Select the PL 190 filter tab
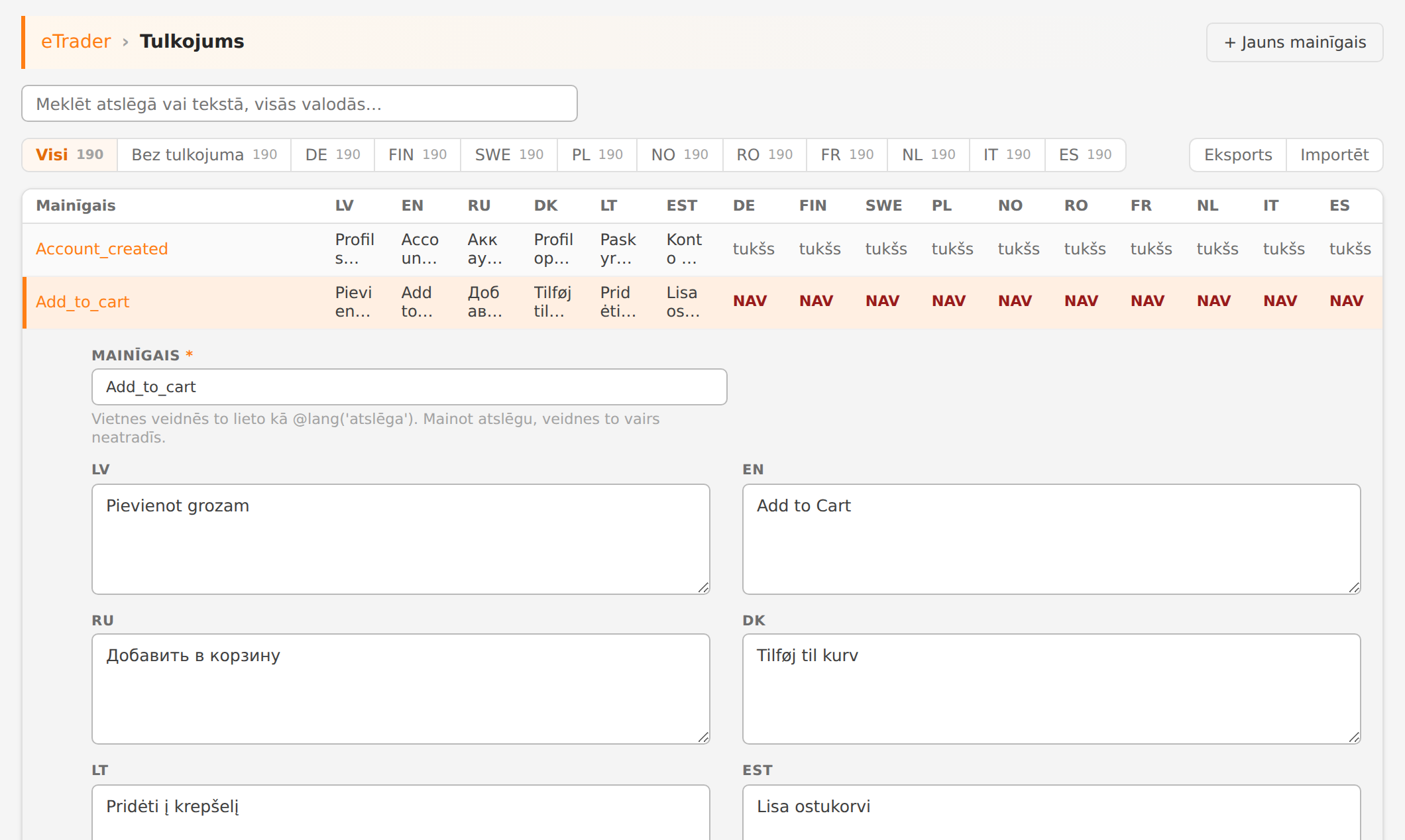Image resolution: width=1405 pixels, height=840 pixels. (597, 154)
